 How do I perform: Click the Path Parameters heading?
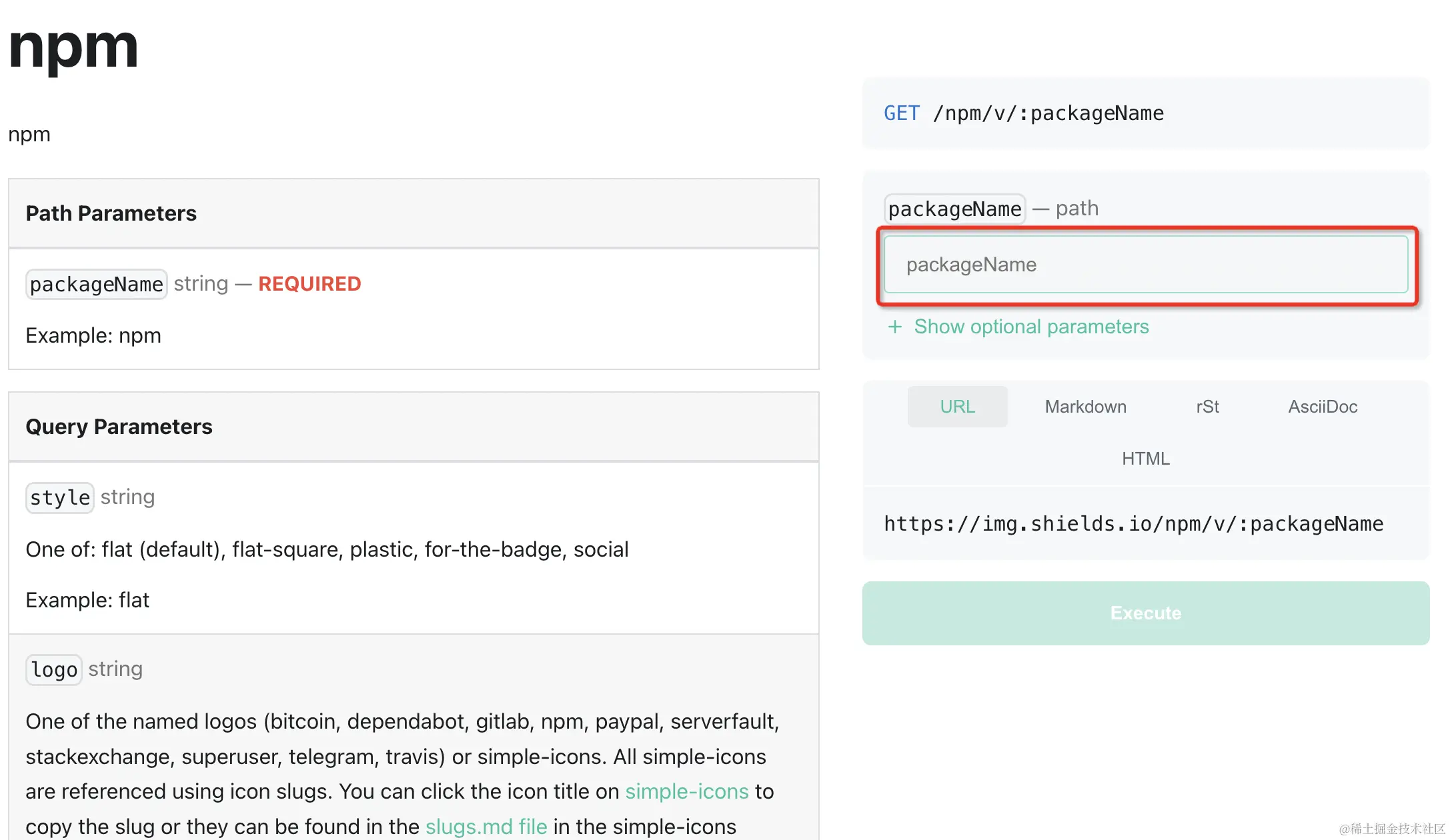[111, 213]
